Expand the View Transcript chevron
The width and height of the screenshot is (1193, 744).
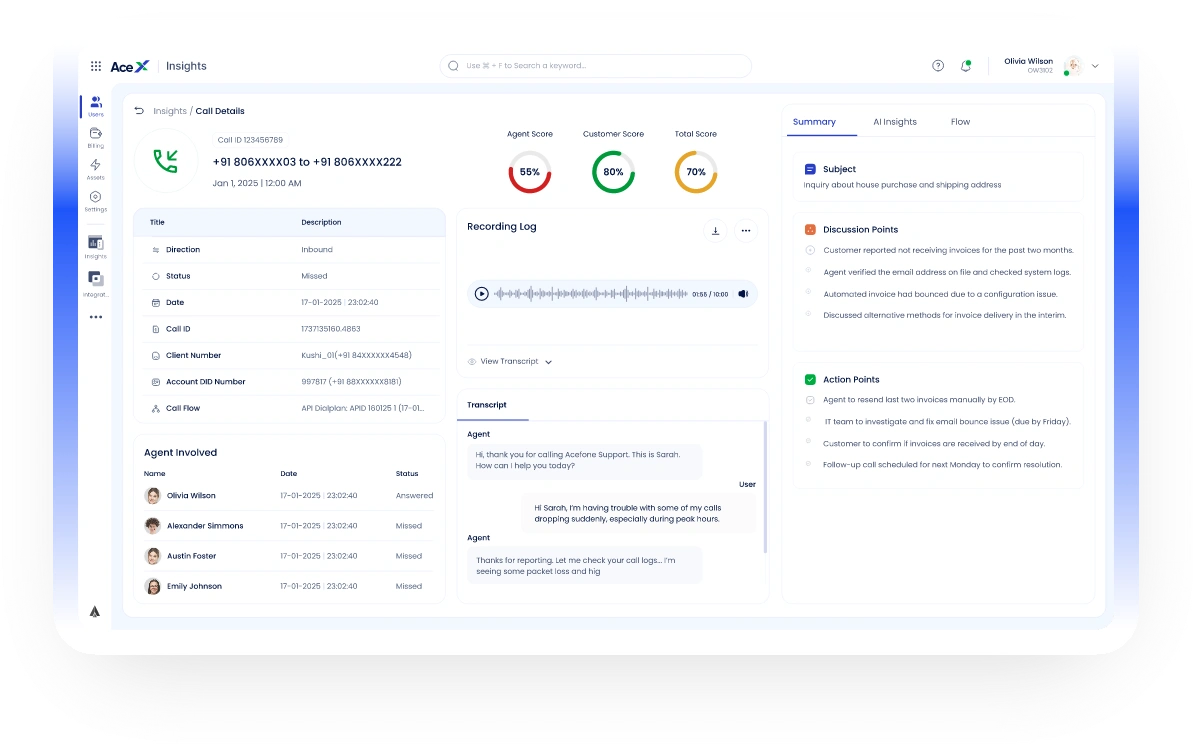[549, 362]
